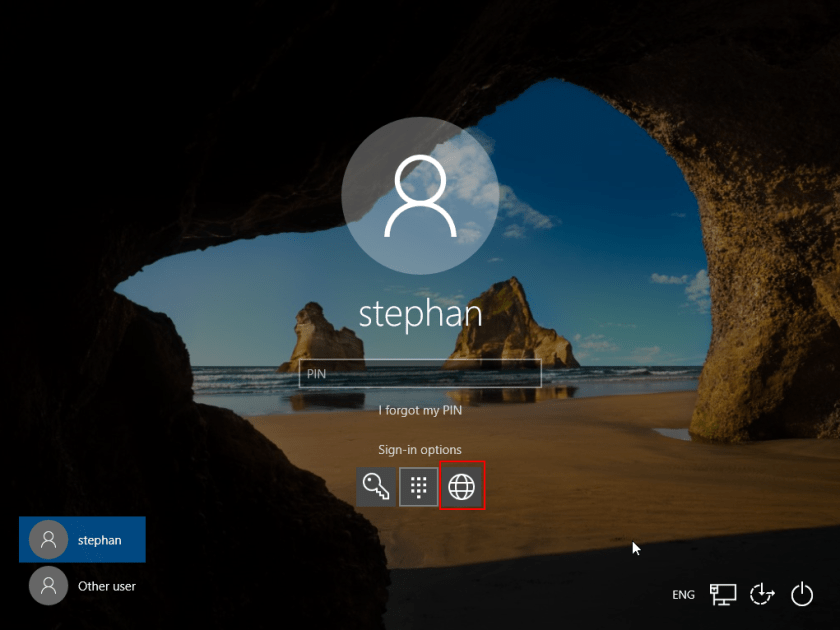
Task: Open the power options icon
Action: tap(802, 595)
